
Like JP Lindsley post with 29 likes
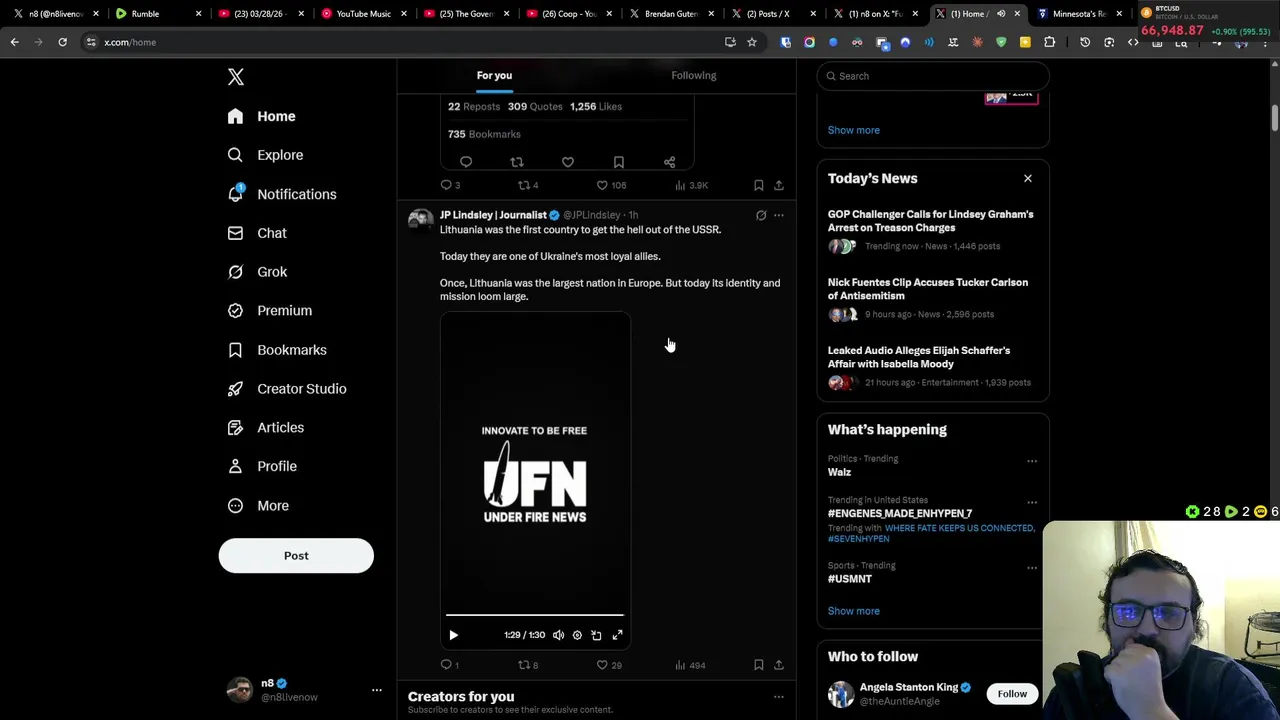click(602, 665)
